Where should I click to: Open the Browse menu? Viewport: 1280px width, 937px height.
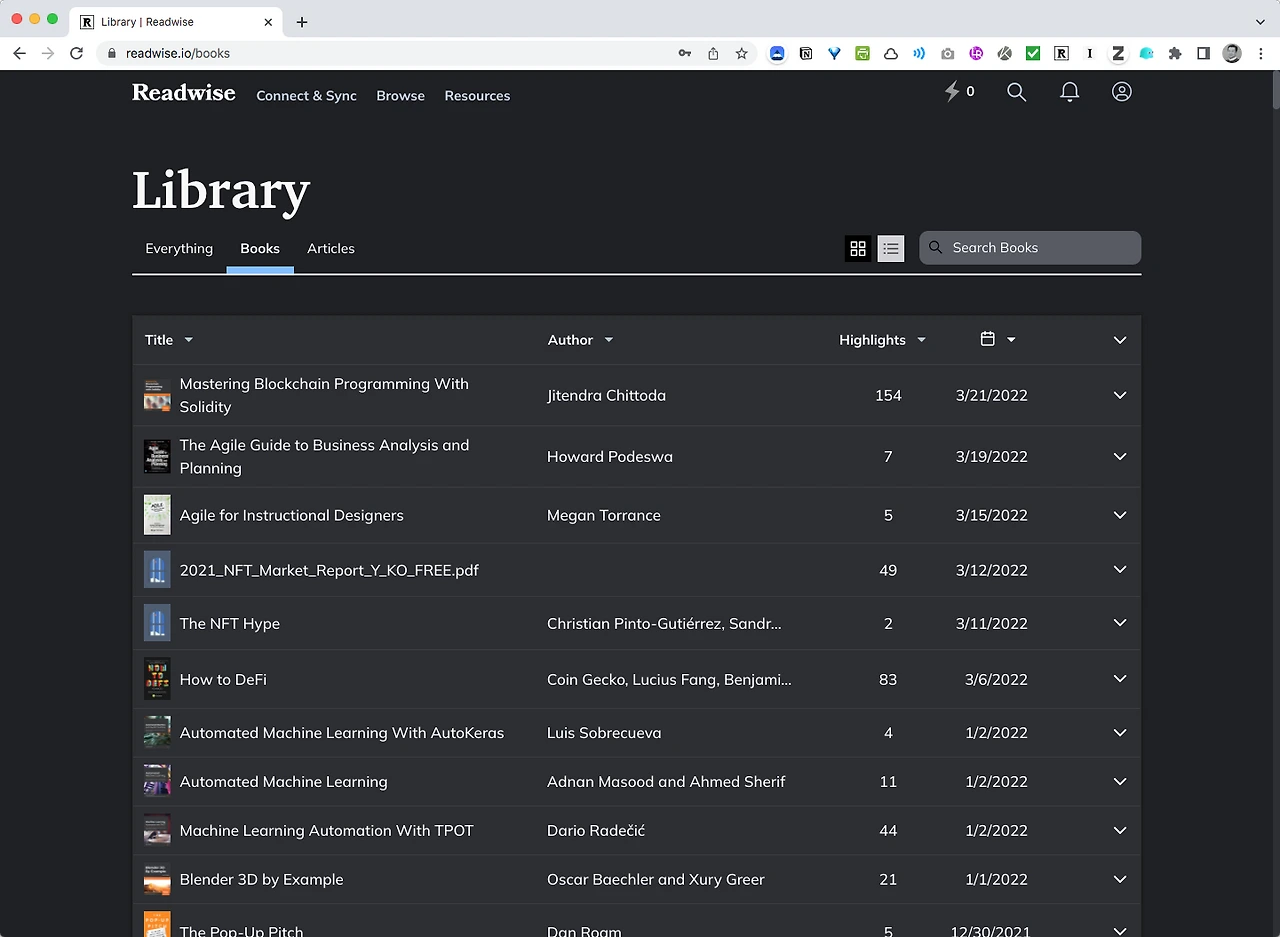click(400, 96)
